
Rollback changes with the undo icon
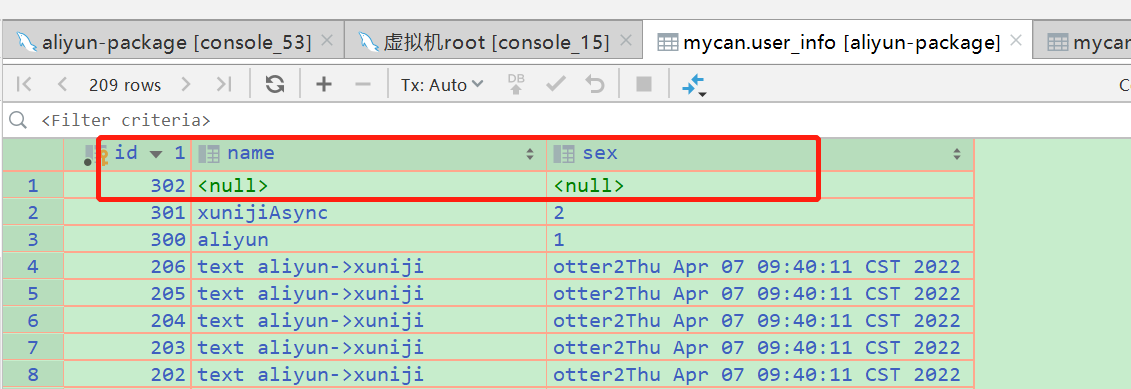pos(594,84)
